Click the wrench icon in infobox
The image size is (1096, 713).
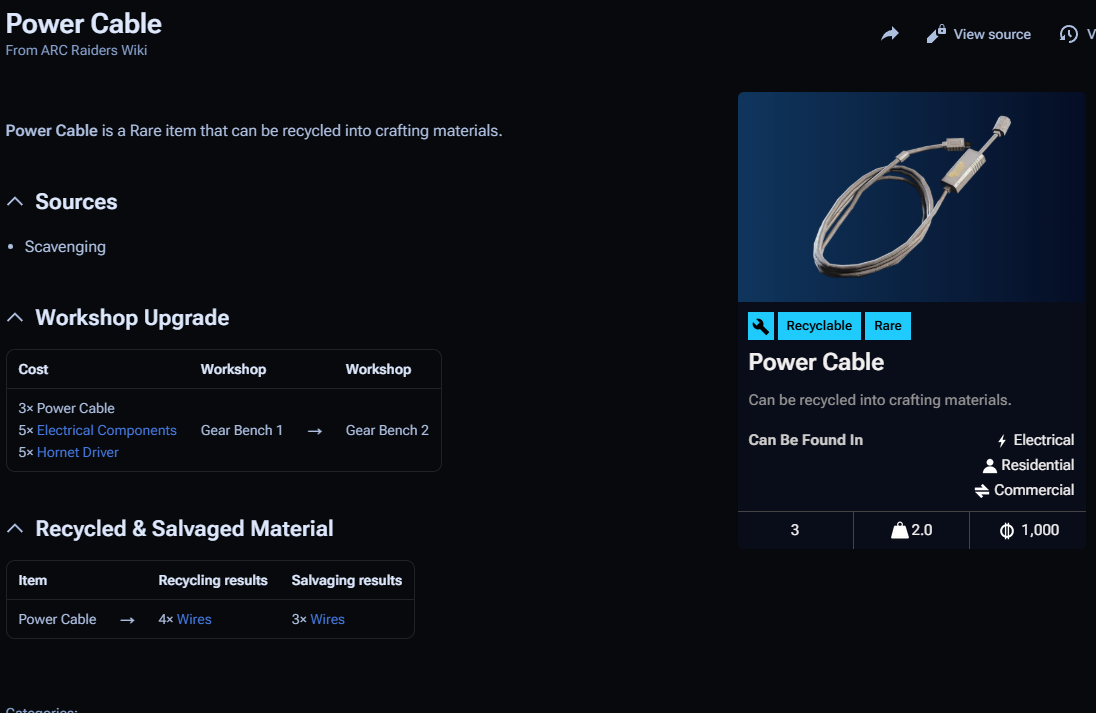[761, 326]
